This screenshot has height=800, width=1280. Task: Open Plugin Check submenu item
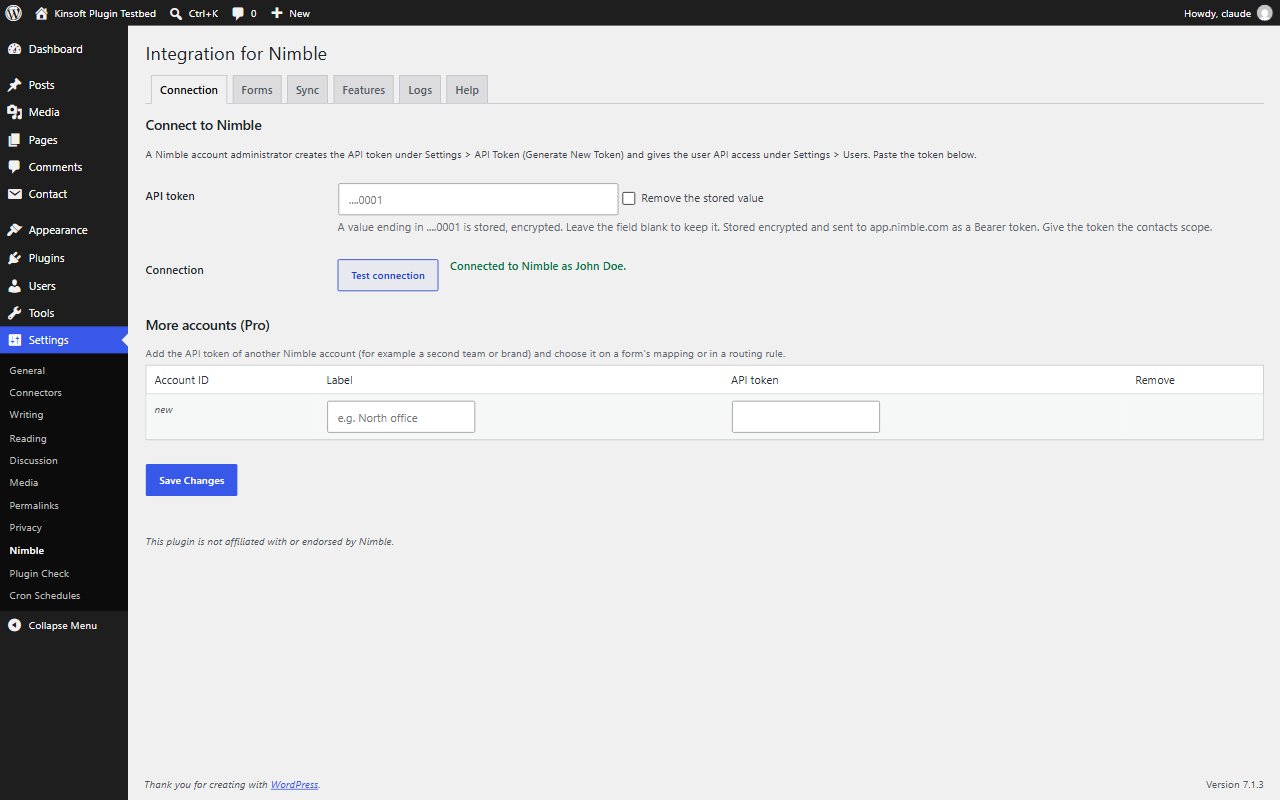point(64,573)
